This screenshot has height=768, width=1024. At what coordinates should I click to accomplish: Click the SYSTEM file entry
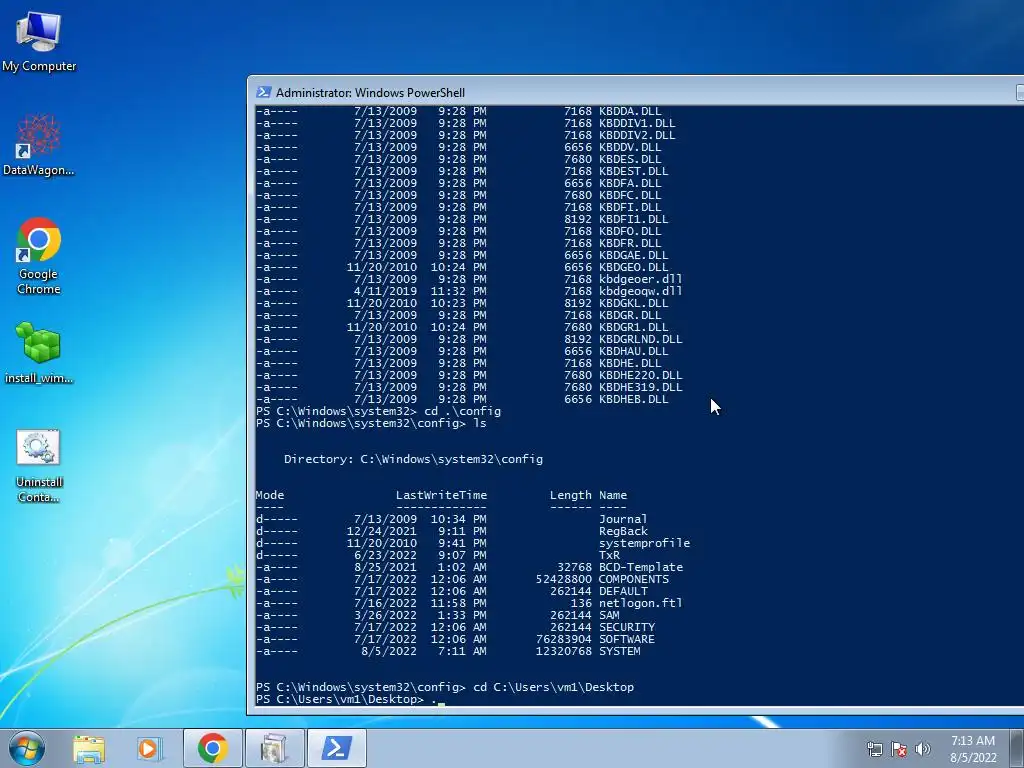620,651
